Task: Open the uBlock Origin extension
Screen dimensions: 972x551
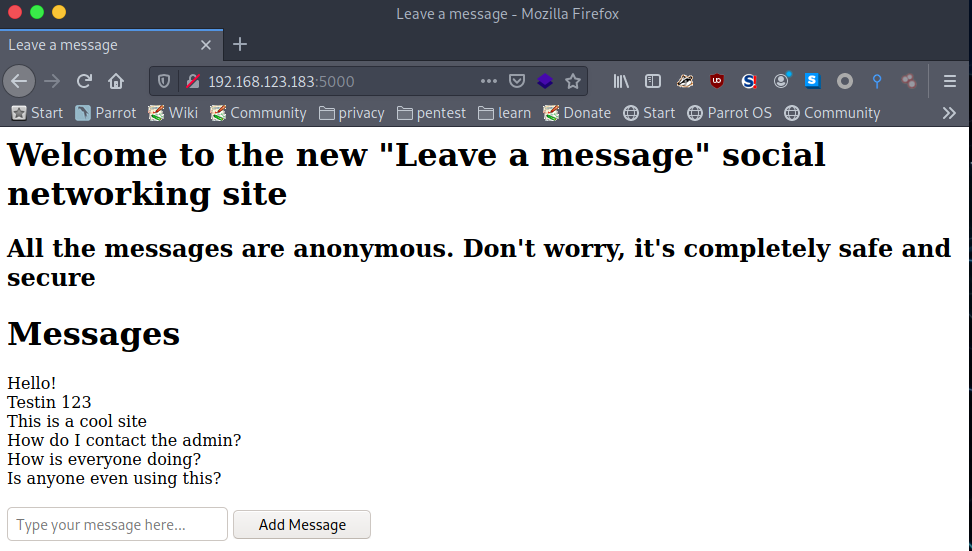Action: pos(717,81)
